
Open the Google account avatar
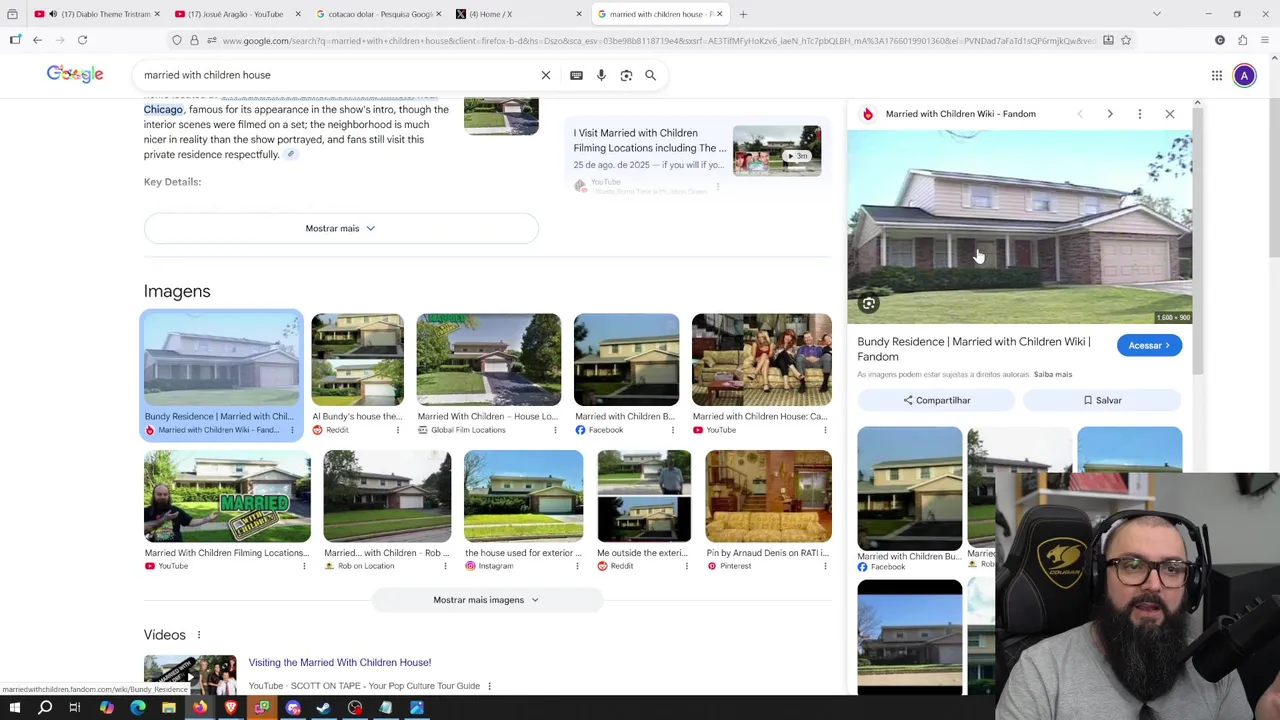(x=1244, y=75)
